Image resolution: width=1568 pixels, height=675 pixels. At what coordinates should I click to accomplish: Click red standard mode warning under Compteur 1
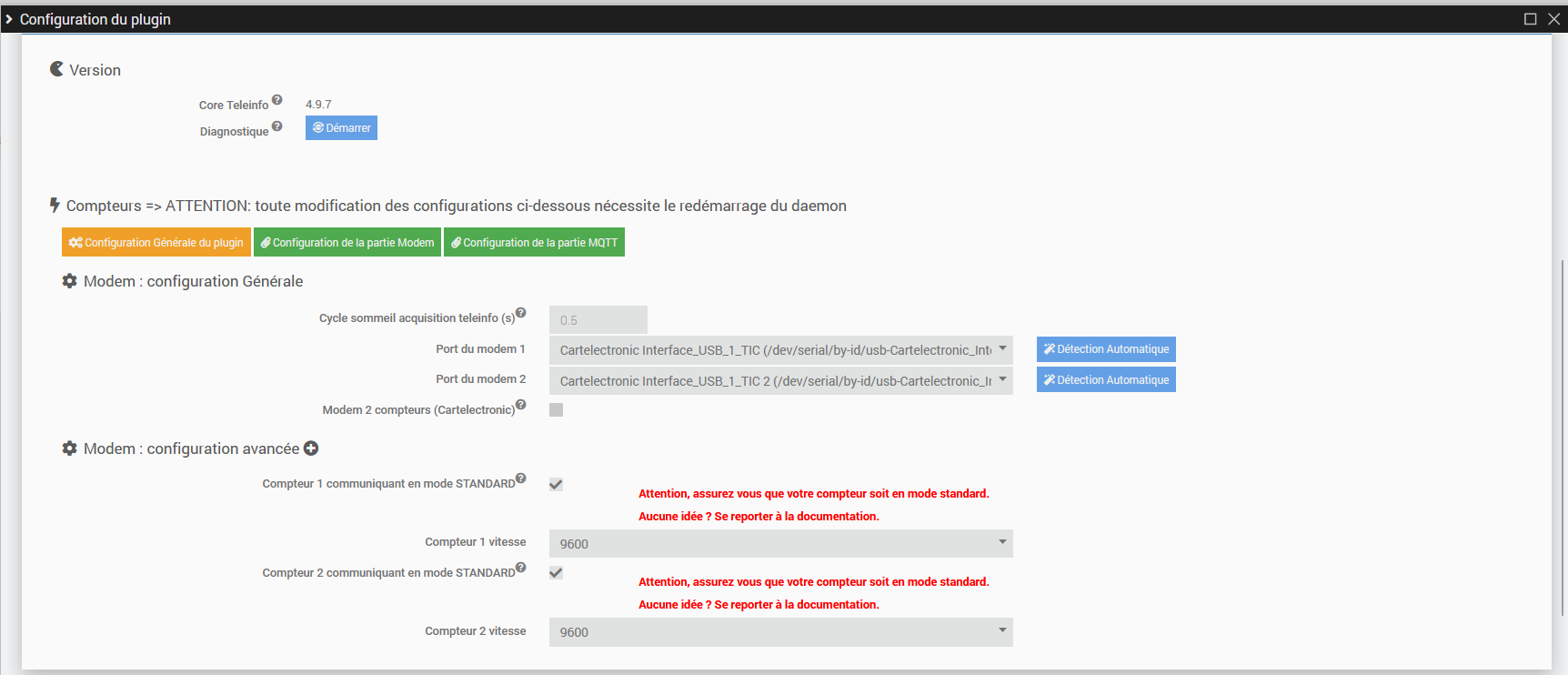(x=813, y=494)
